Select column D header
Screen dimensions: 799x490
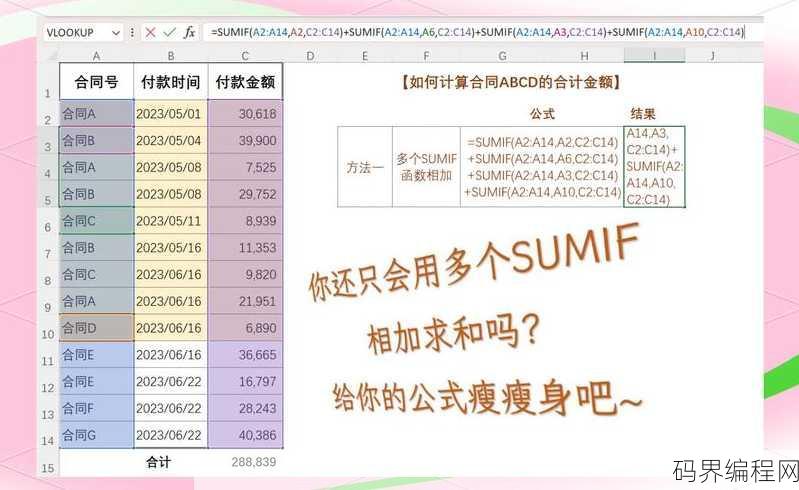pos(310,56)
